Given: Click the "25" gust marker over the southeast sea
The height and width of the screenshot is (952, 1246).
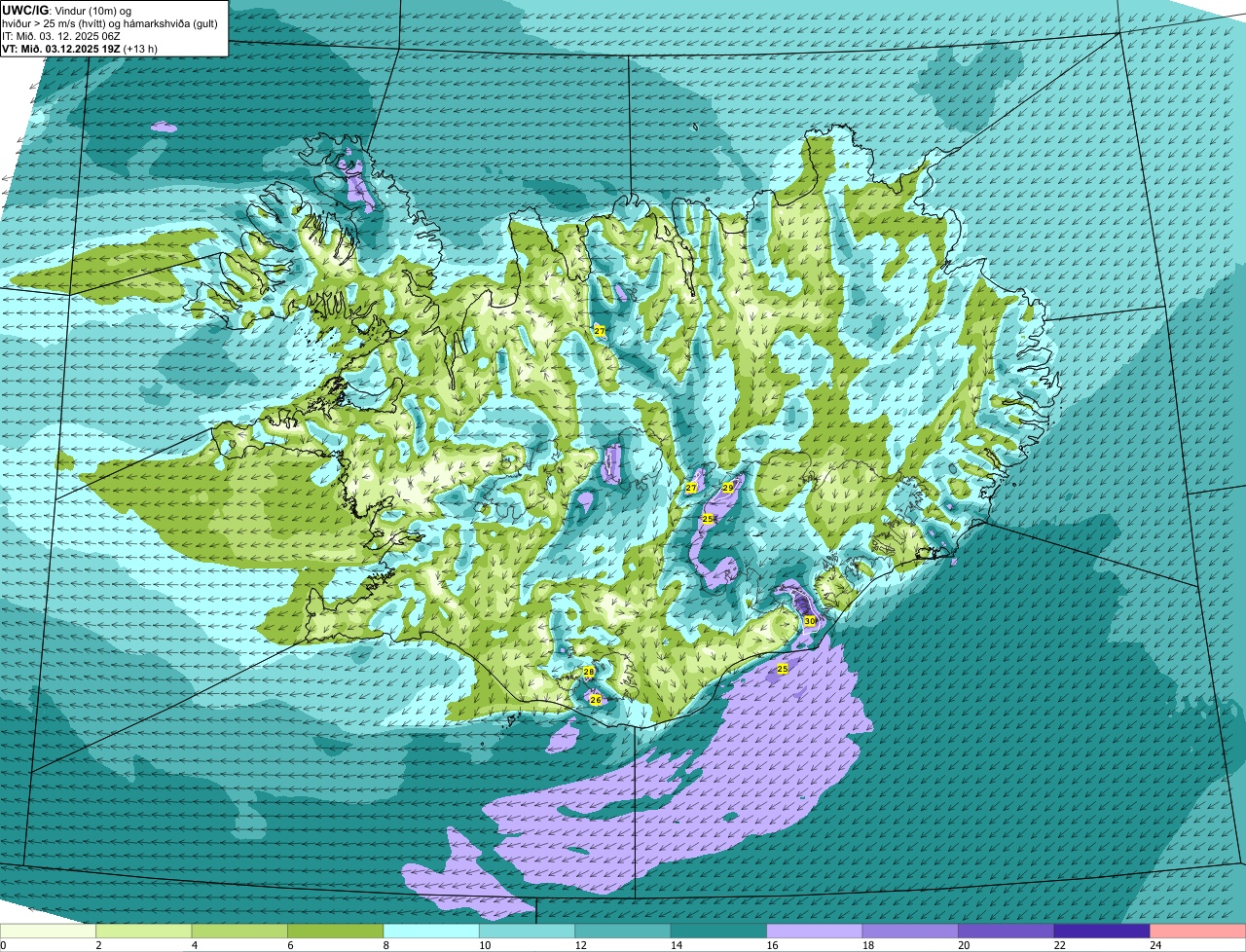Looking at the screenshot, I should (783, 669).
